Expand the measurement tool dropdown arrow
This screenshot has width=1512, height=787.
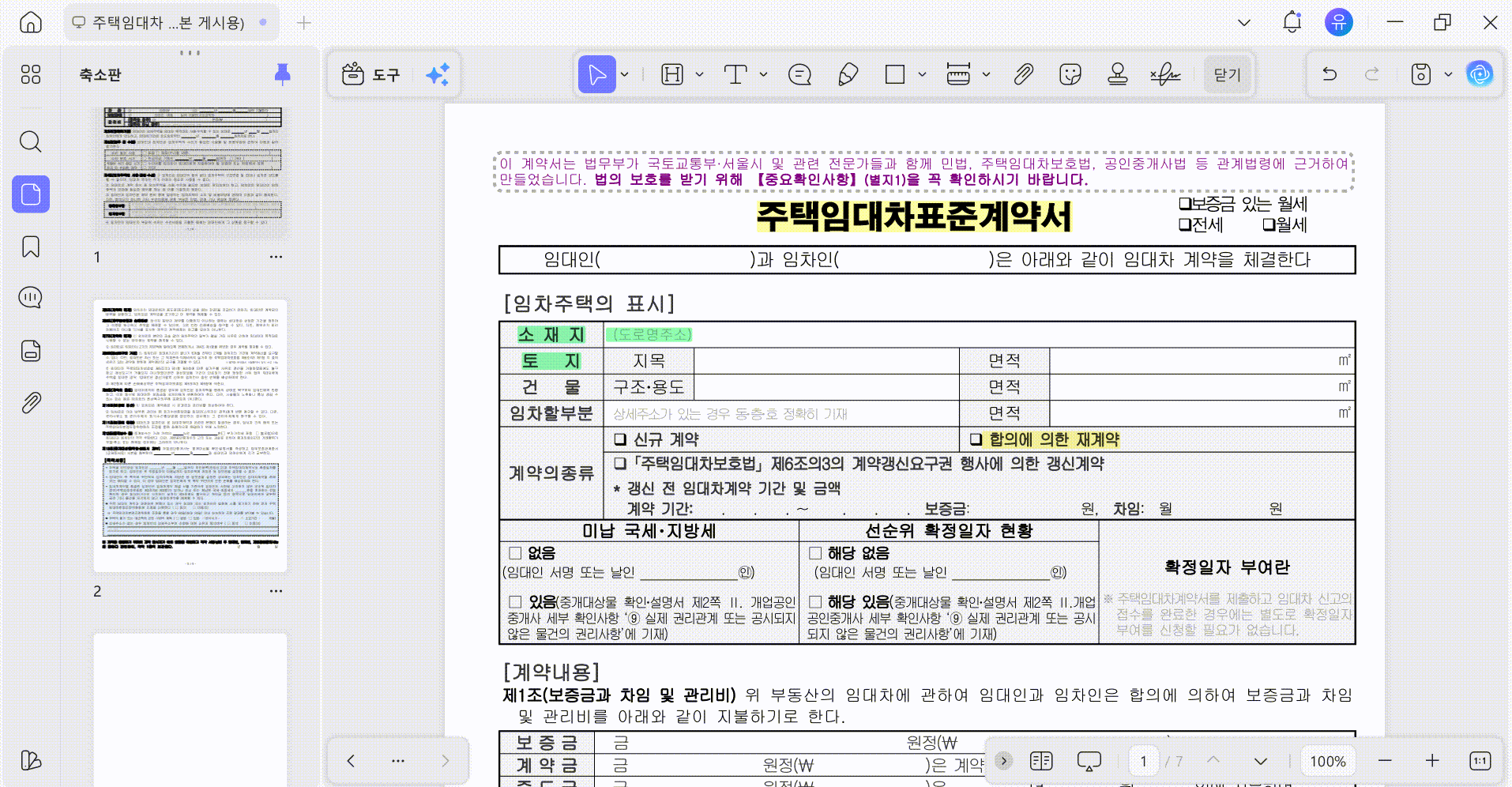[987, 74]
